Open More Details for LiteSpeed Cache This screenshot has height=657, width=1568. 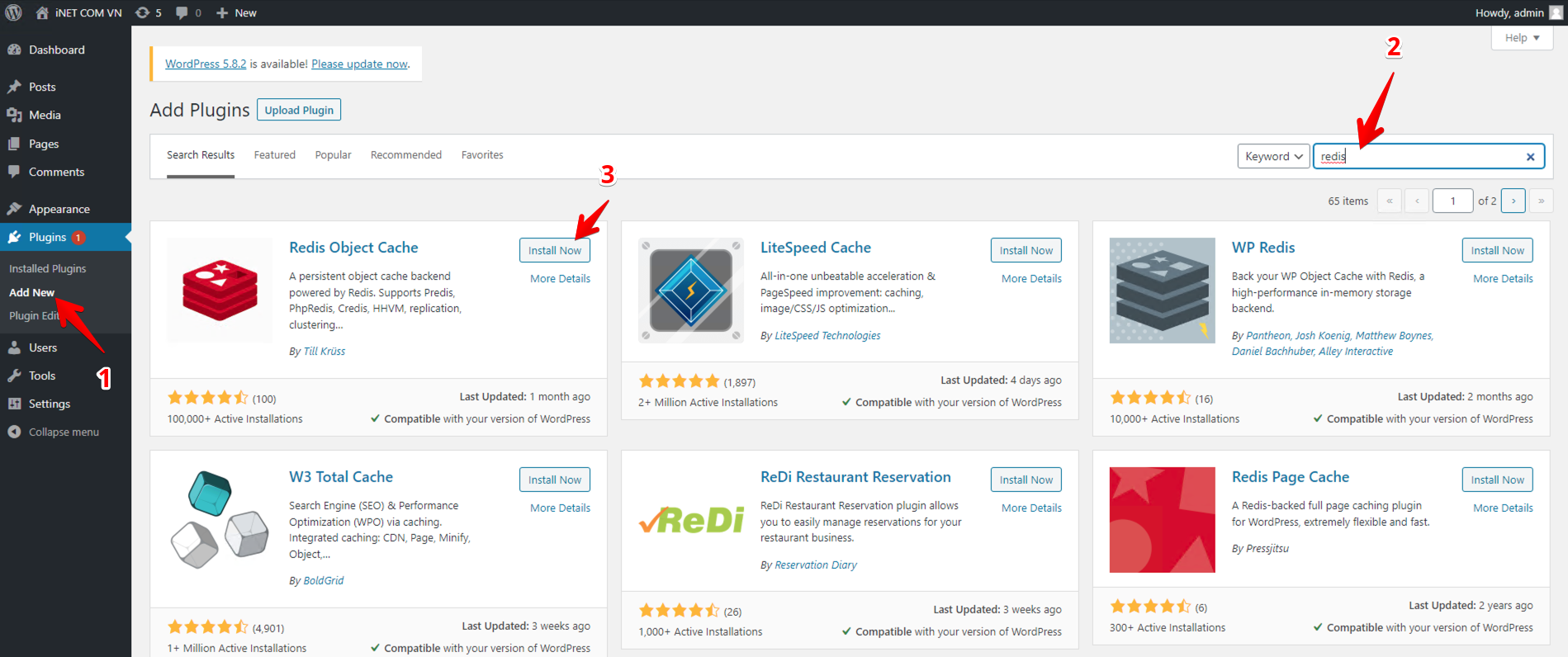click(1032, 279)
